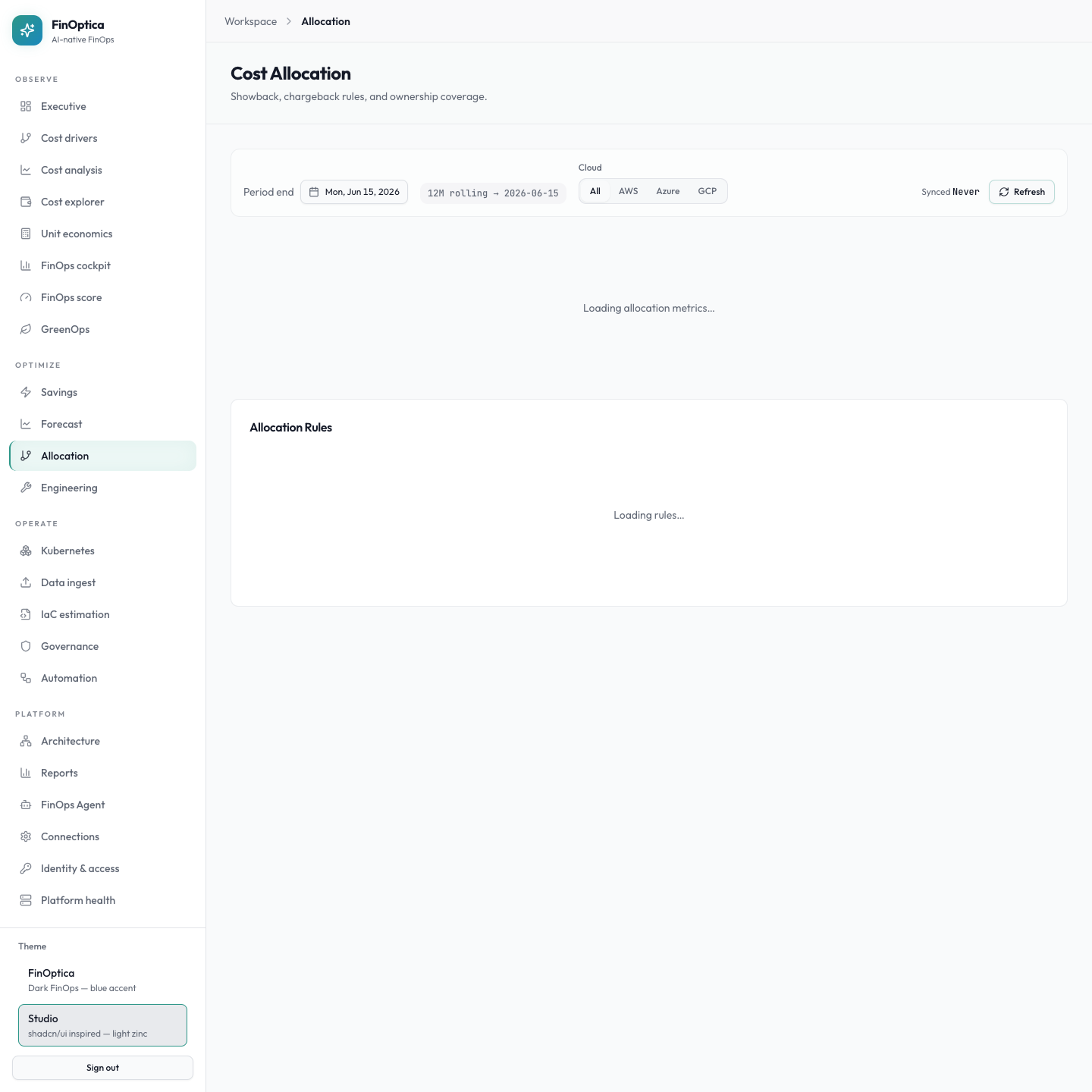Viewport: 1092px width, 1092px height.
Task: Go to the Savings page
Action: click(x=102, y=392)
